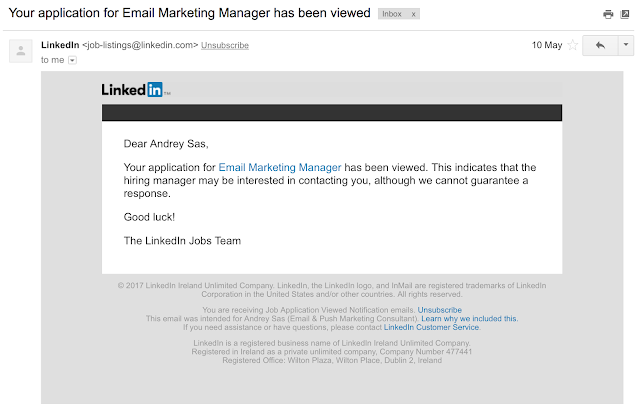Click the job-listings@linkedin.com address
The width and height of the screenshot is (640, 414).
click(x=140, y=45)
